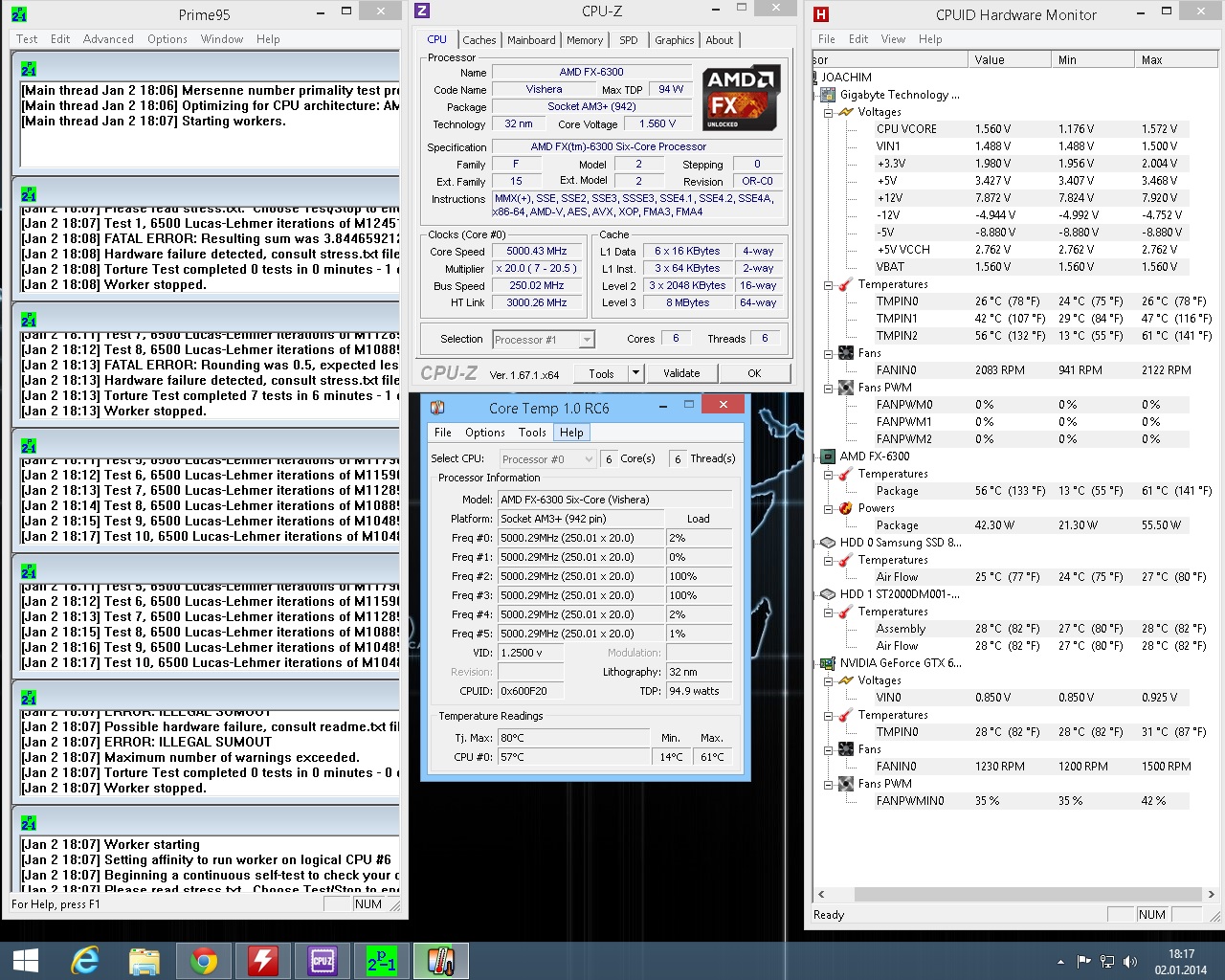Switch to Core Temp via taskbar icon
1225x980 pixels.
point(441,961)
